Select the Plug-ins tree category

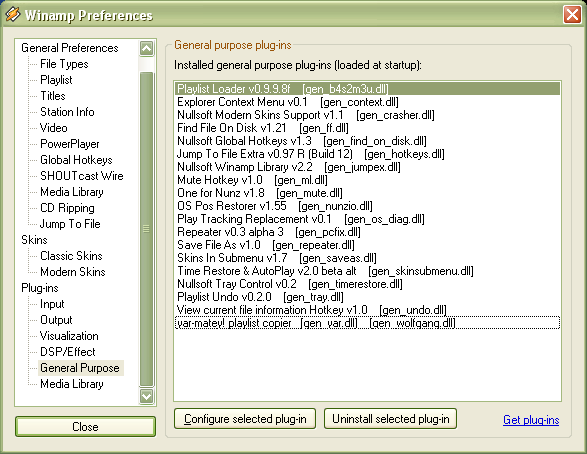[40, 288]
